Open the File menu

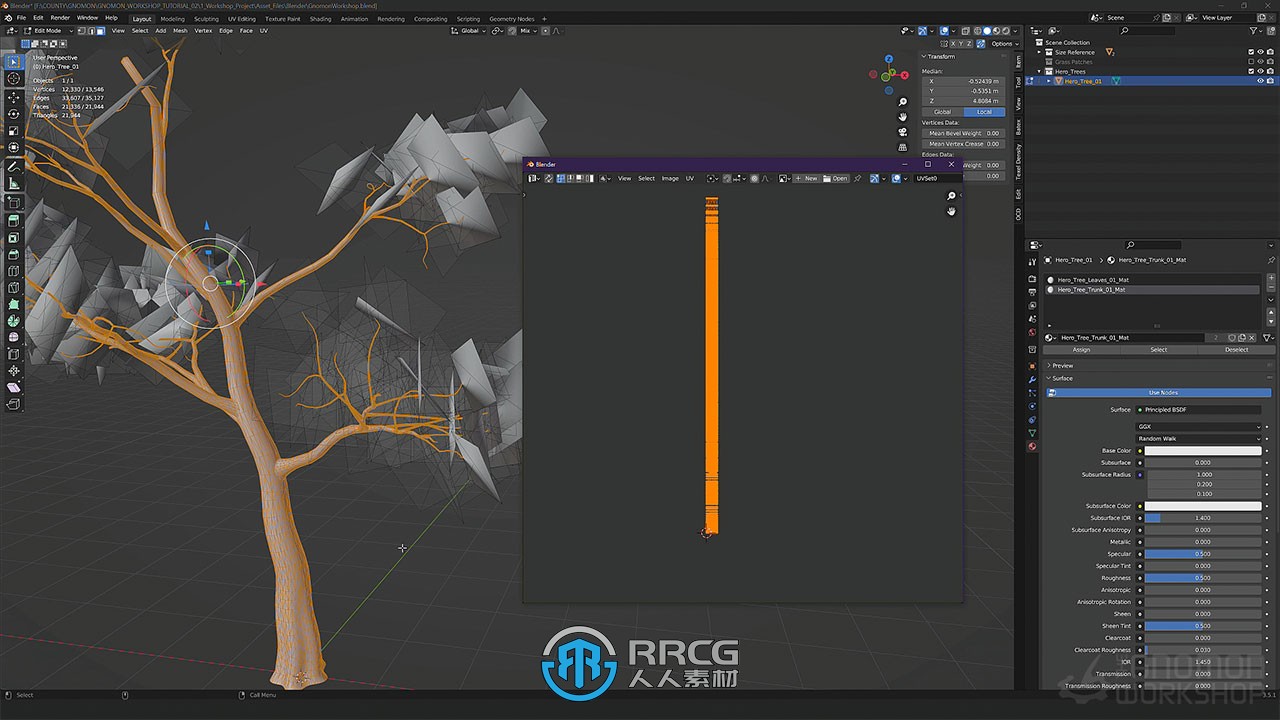point(21,18)
